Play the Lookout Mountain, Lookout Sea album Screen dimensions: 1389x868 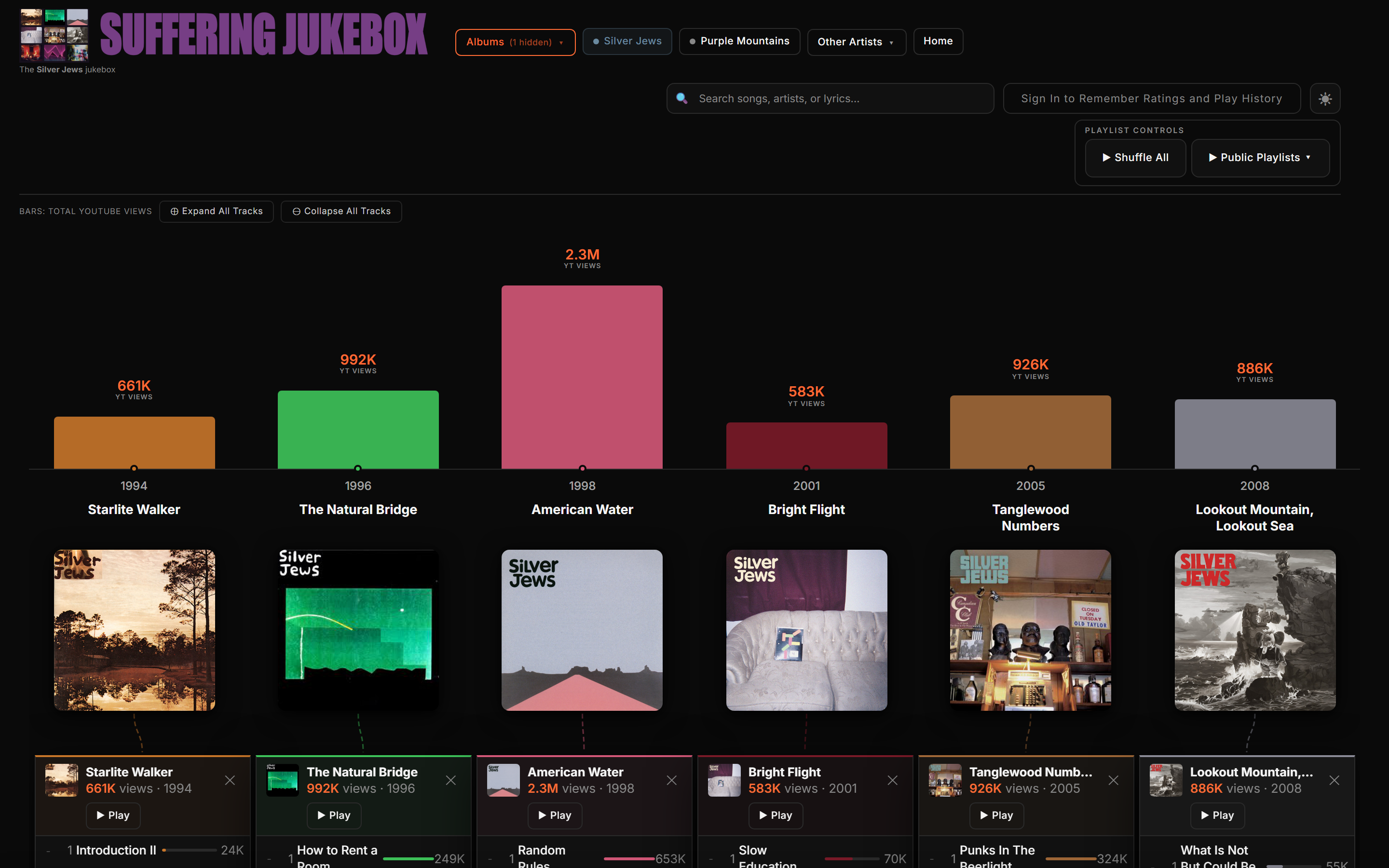(1217, 815)
